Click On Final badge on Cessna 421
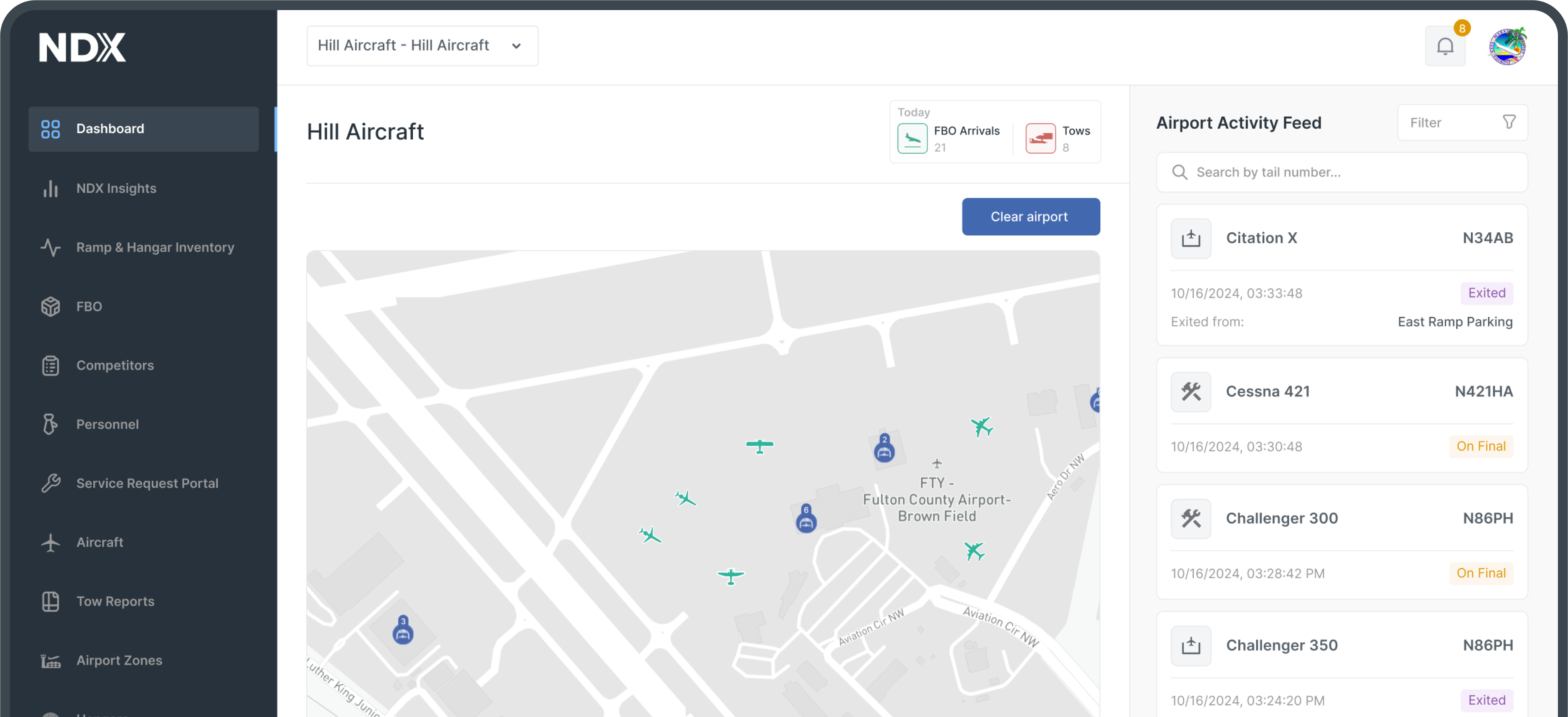Image resolution: width=1568 pixels, height=717 pixels. pos(1481,446)
